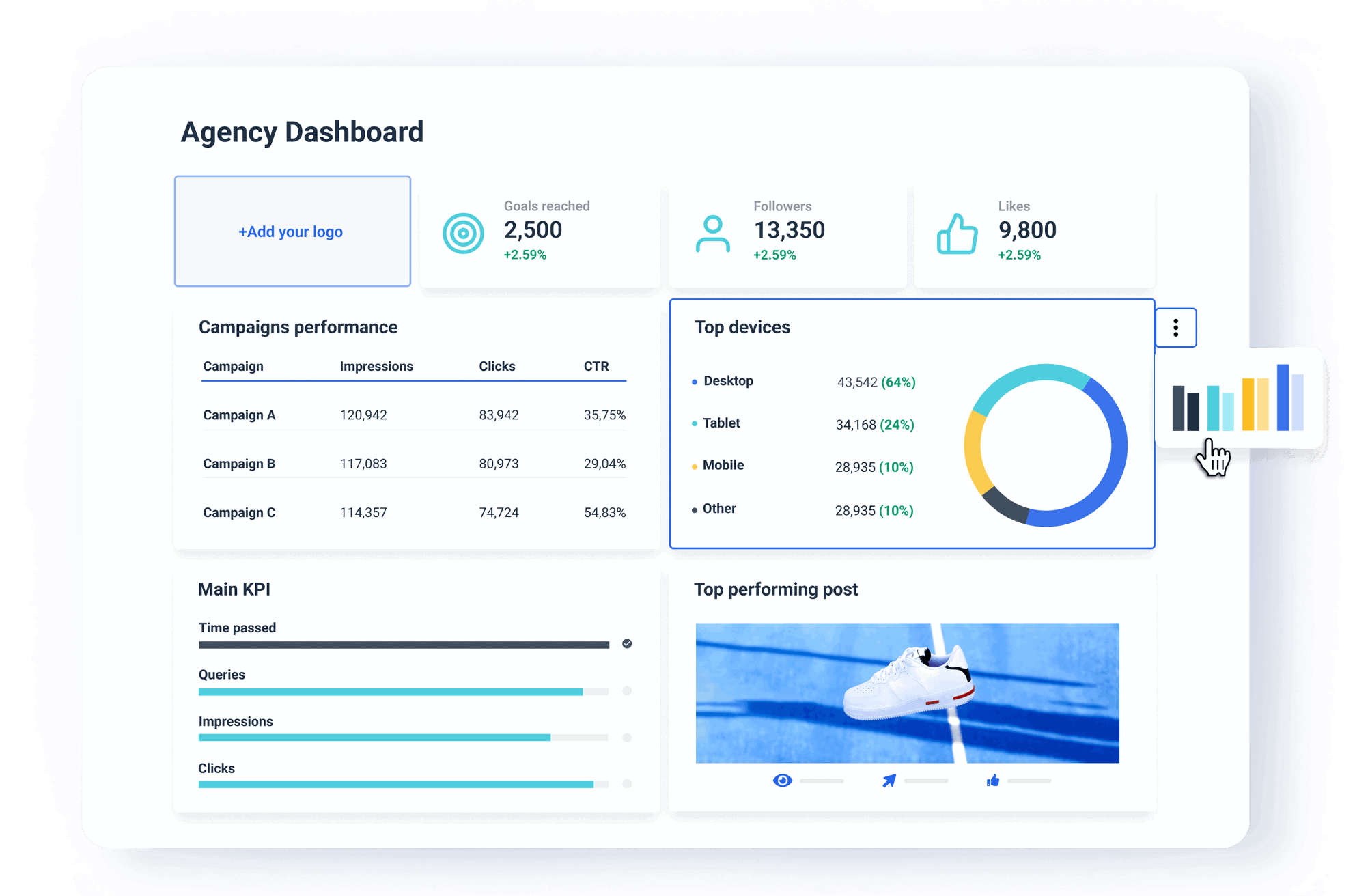This screenshot has width=1355, height=896.
Task: Click the Goals reached target icon
Action: click(463, 232)
